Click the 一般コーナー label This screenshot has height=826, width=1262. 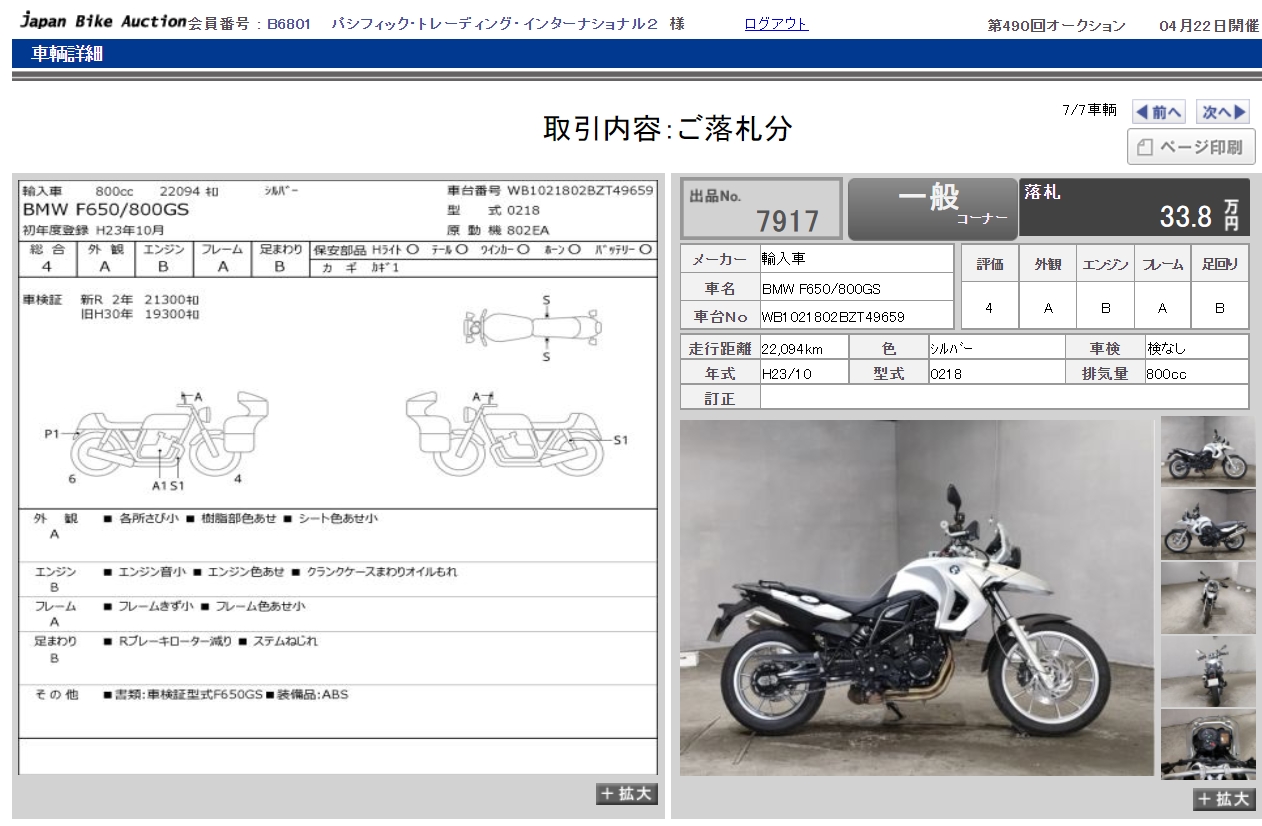pos(932,208)
